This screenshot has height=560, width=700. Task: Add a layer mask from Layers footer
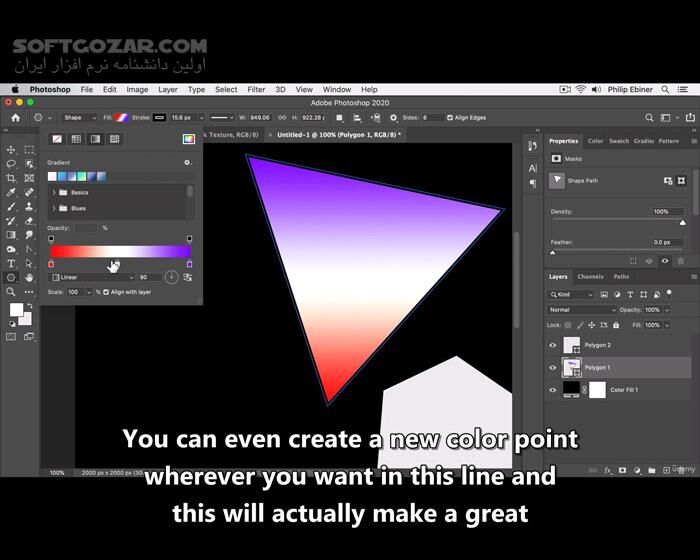point(622,470)
